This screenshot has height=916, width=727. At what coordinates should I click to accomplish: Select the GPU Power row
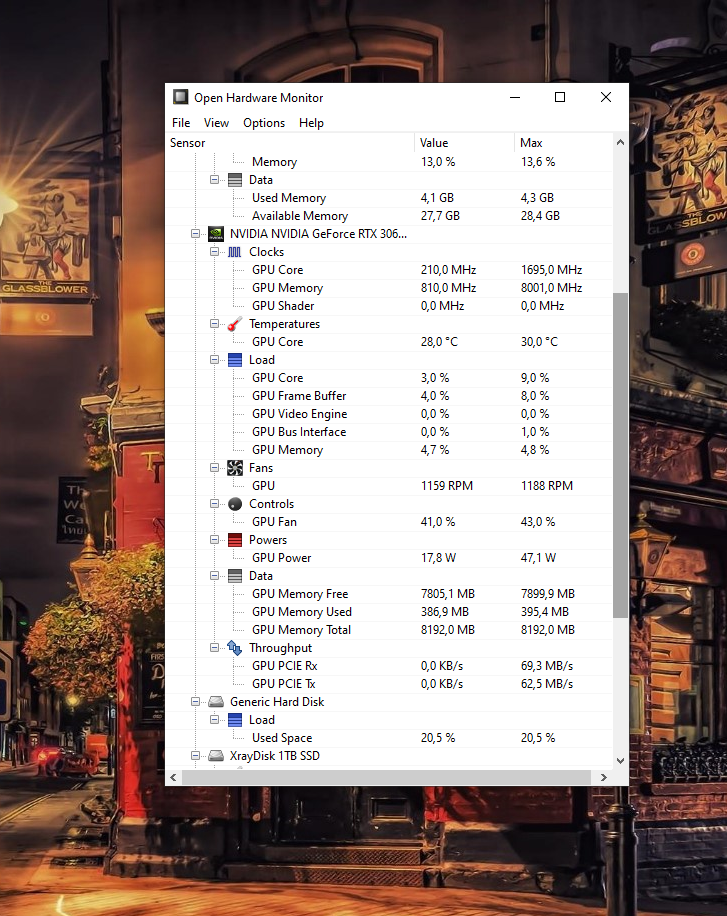(x=389, y=558)
